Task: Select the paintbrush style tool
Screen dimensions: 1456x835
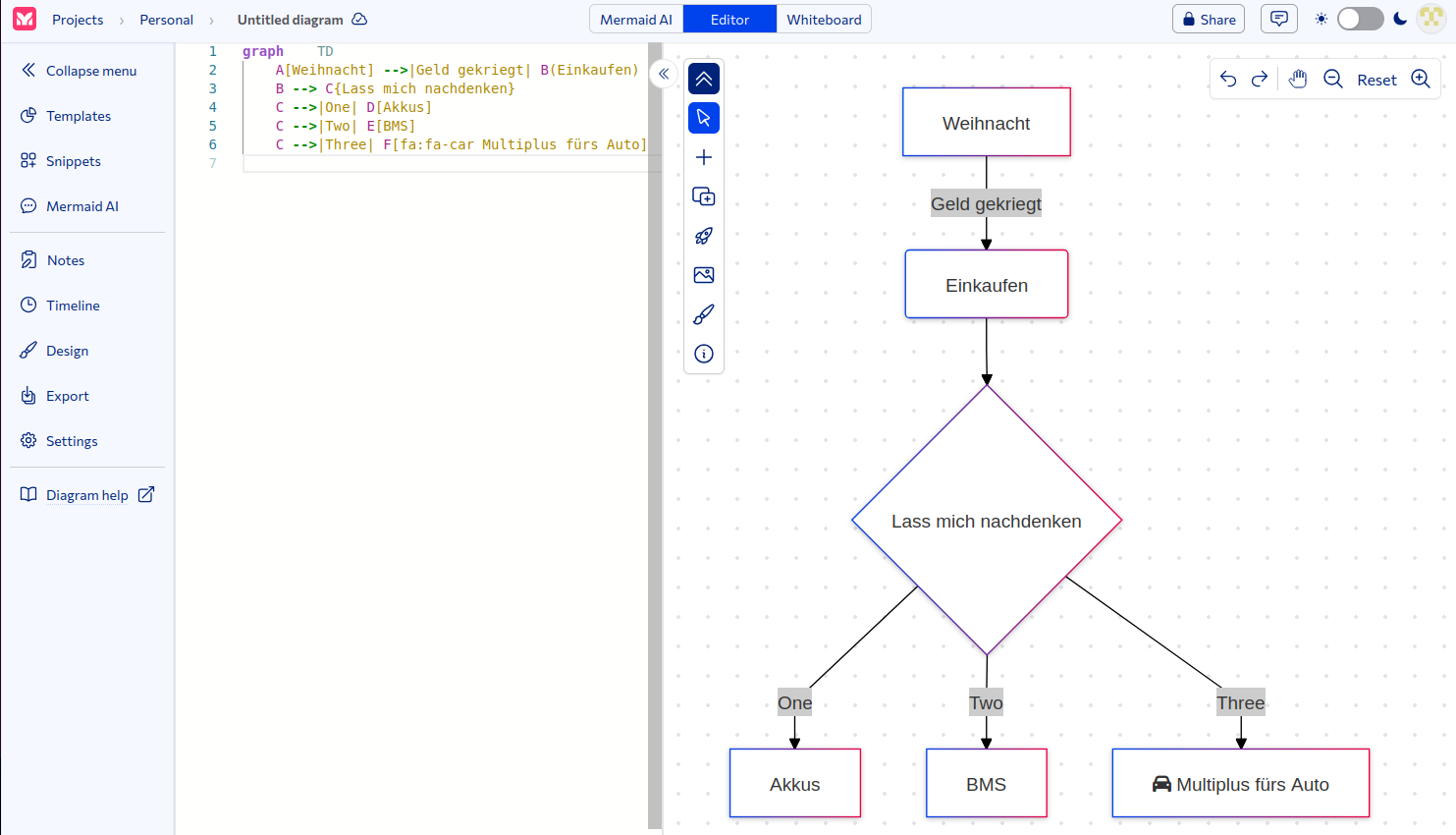Action: coord(704,314)
